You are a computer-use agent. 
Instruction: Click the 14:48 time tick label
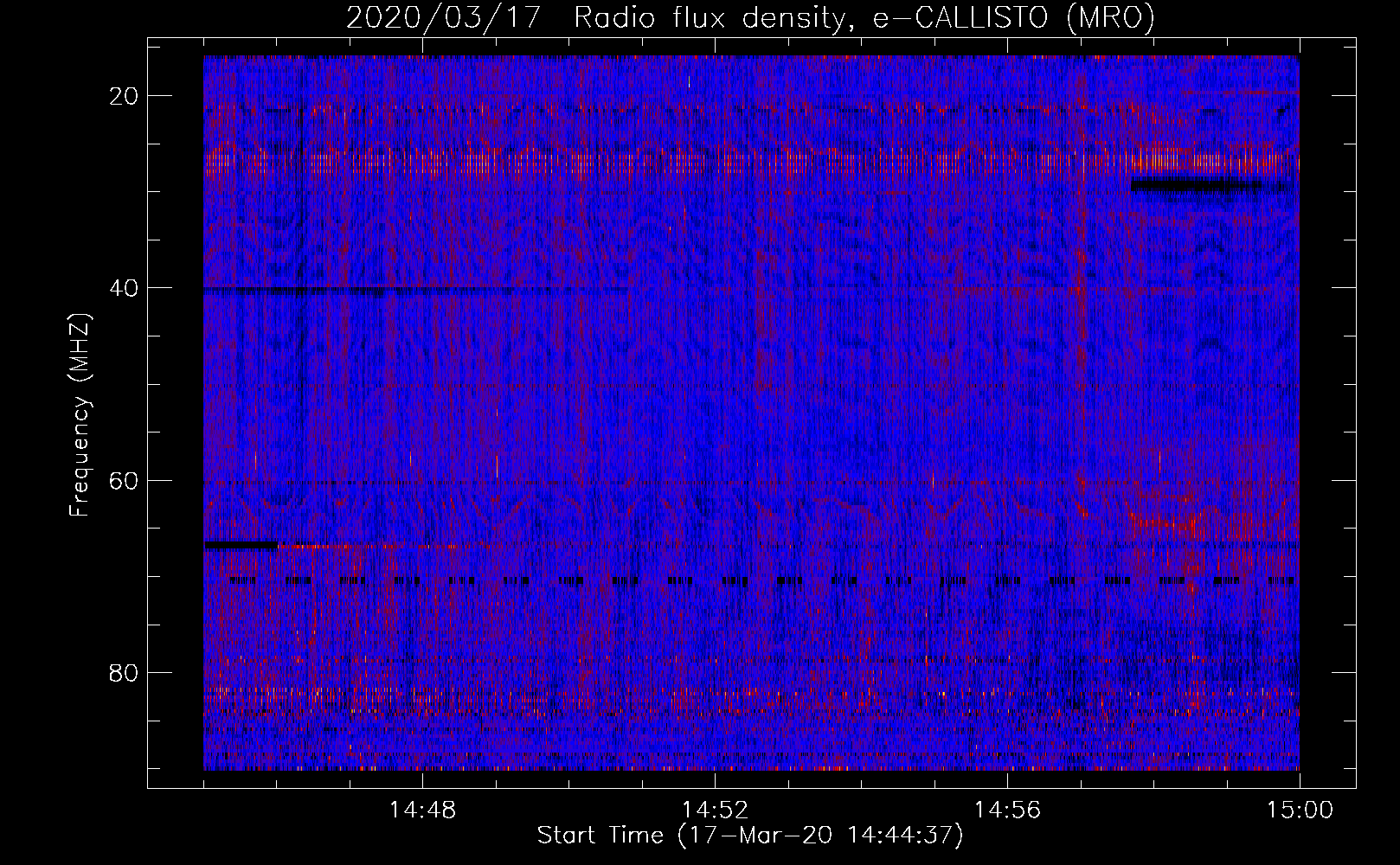tap(423, 811)
